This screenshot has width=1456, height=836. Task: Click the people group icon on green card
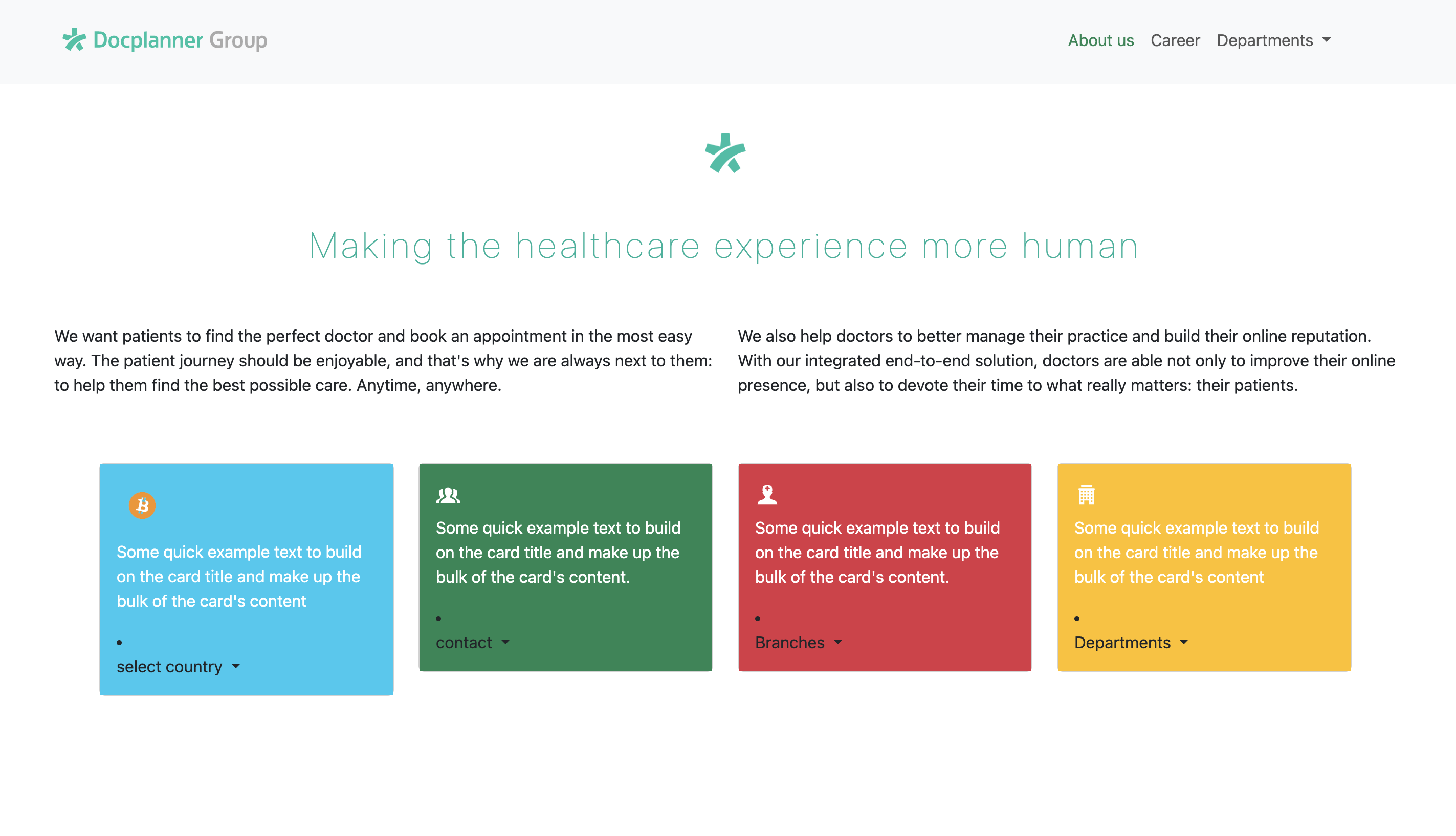coord(448,494)
